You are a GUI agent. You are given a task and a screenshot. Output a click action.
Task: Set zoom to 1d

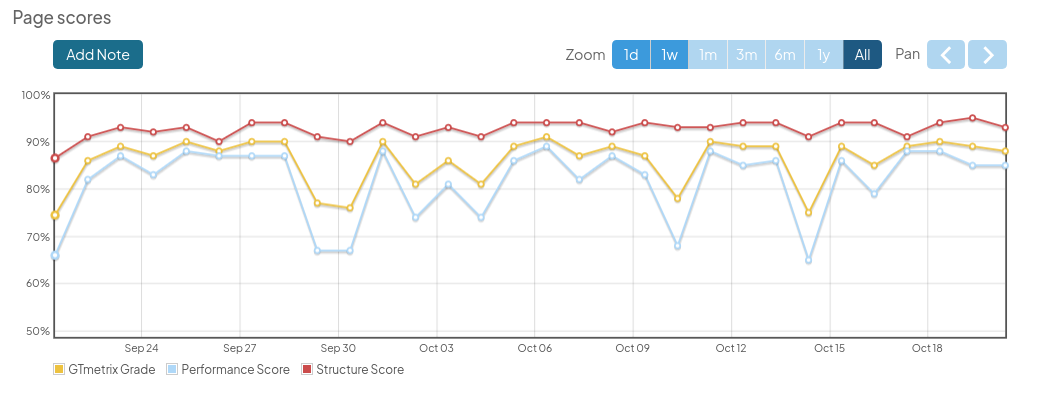(x=631, y=55)
